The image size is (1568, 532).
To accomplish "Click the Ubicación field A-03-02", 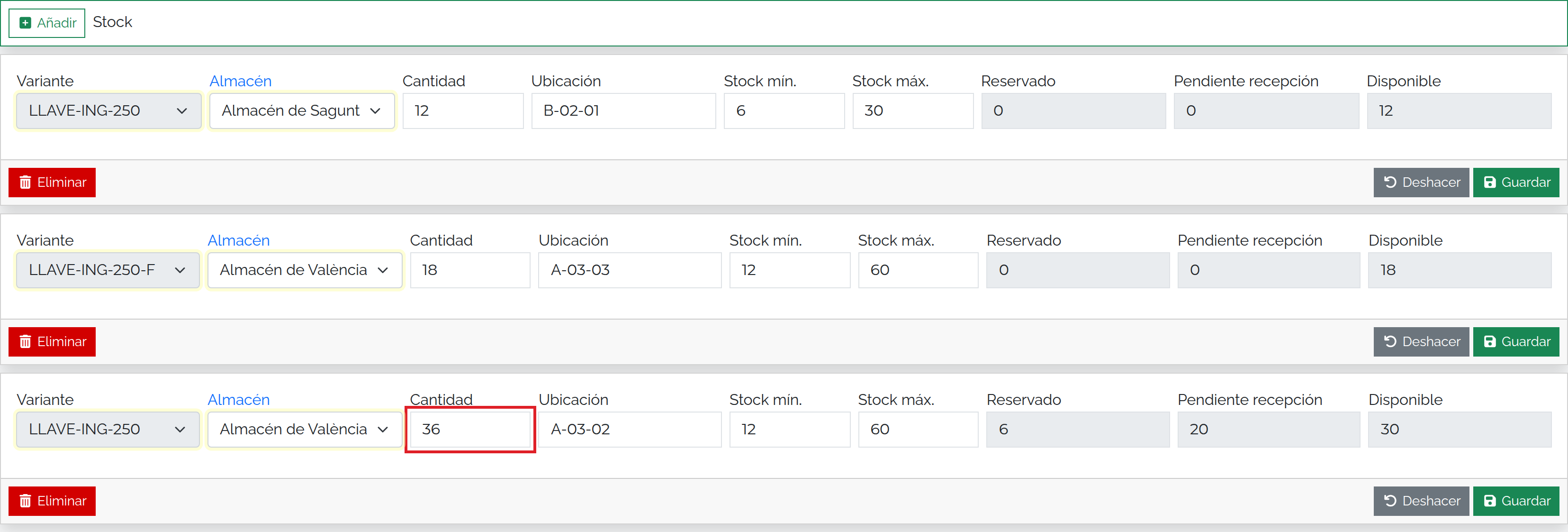I will coord(630,430).
